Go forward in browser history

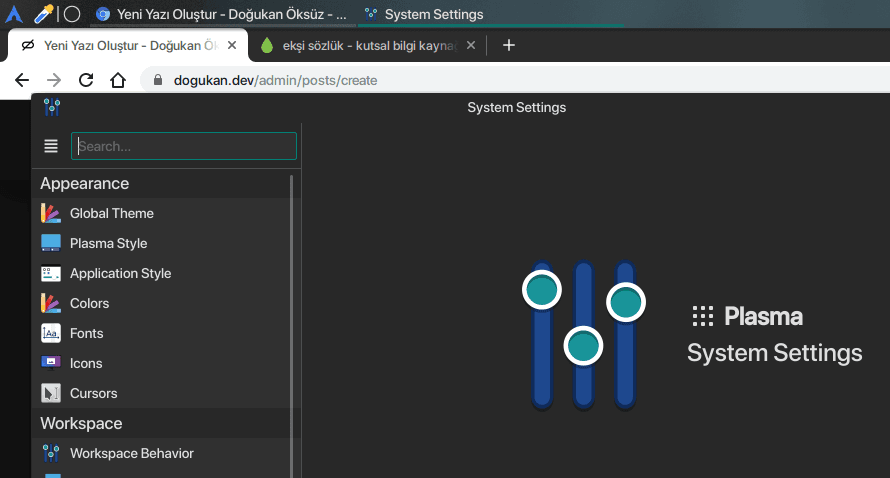tap(54, 80)
